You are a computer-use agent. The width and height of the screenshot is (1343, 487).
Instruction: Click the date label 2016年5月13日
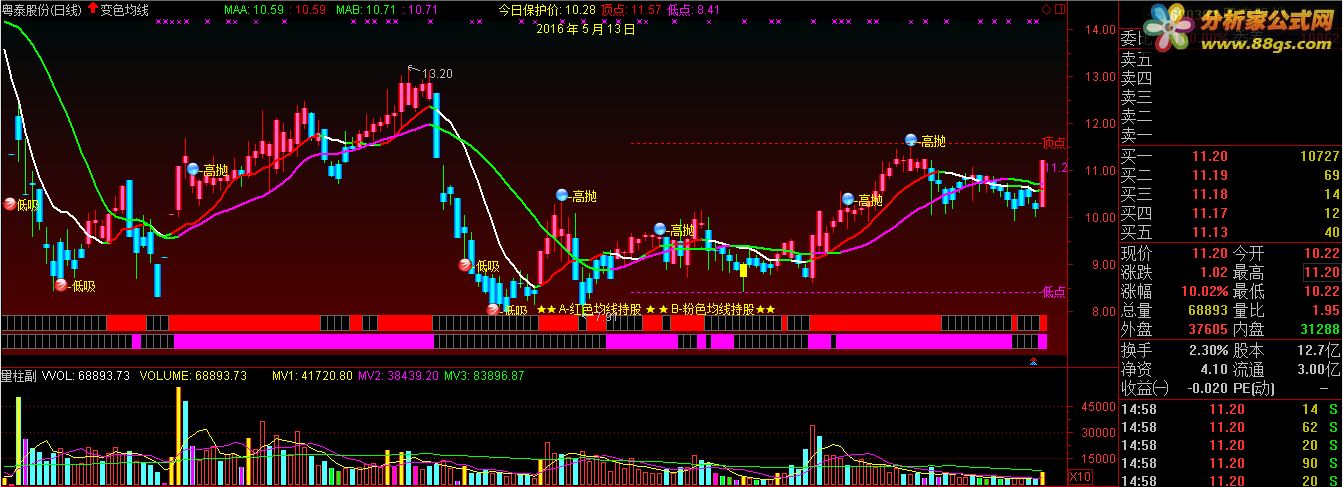pos(585,29)
